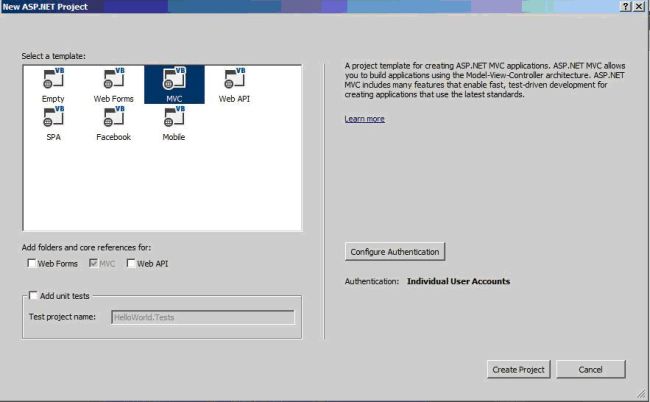Viewport: 650px width, 402px height.
Task: Click the 'Select a template:' label
Action: point(53,56)
